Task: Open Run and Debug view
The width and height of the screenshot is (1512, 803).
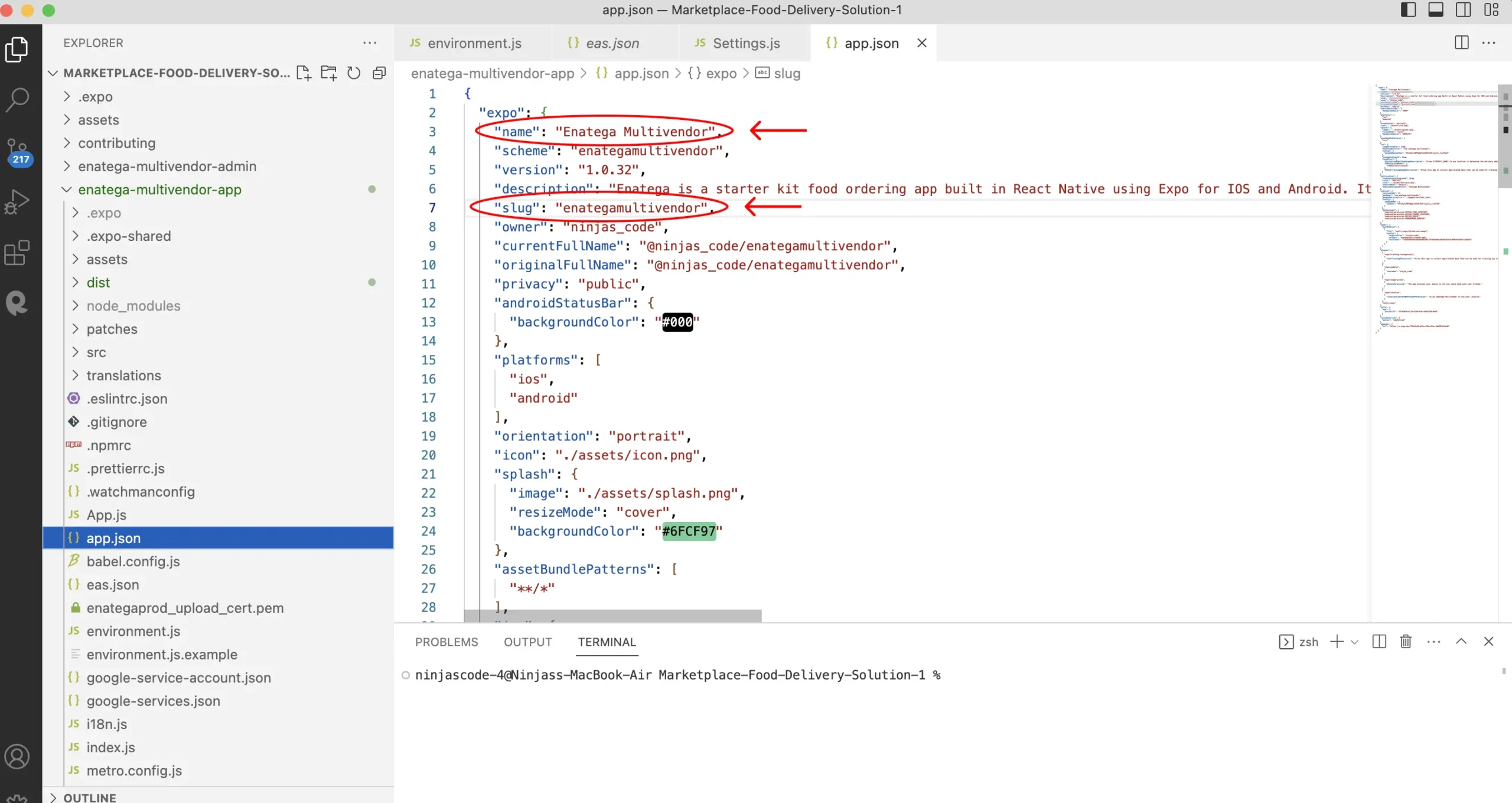Action: pos(18,201)
